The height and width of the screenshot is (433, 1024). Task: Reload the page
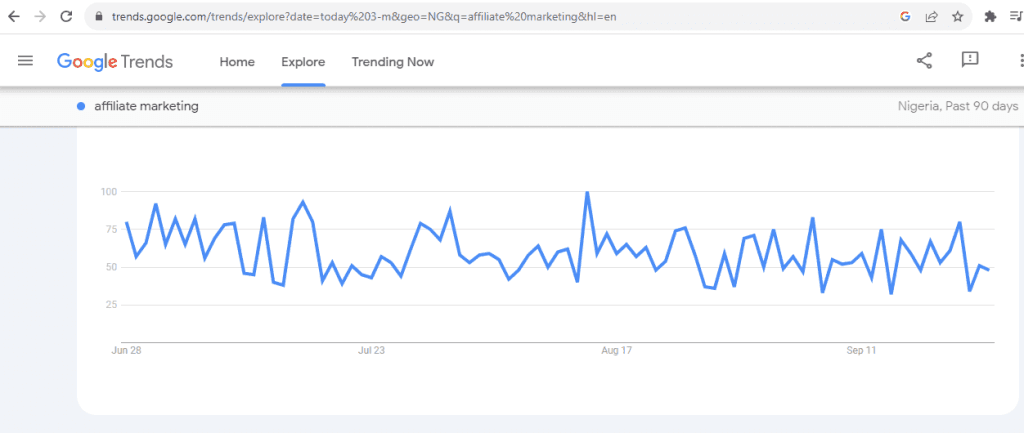pos(66,16)
